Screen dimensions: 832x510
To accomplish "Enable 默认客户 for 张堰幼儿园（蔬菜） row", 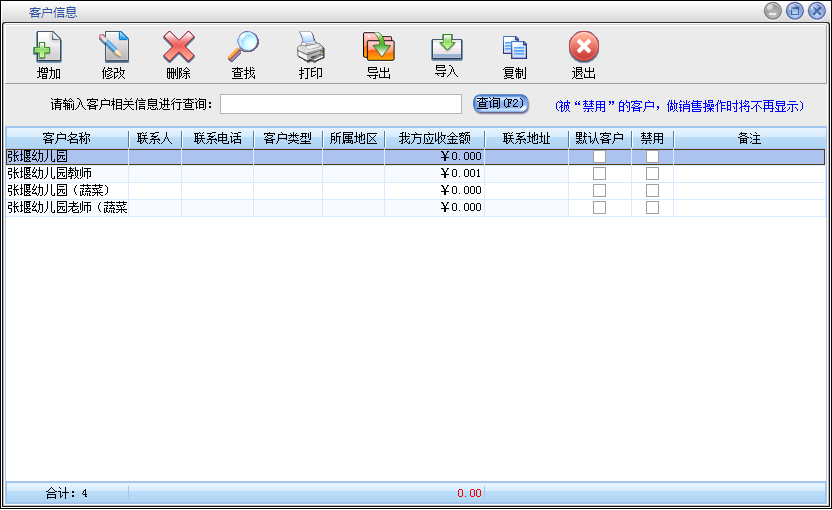I will click(x=599, y=191).
